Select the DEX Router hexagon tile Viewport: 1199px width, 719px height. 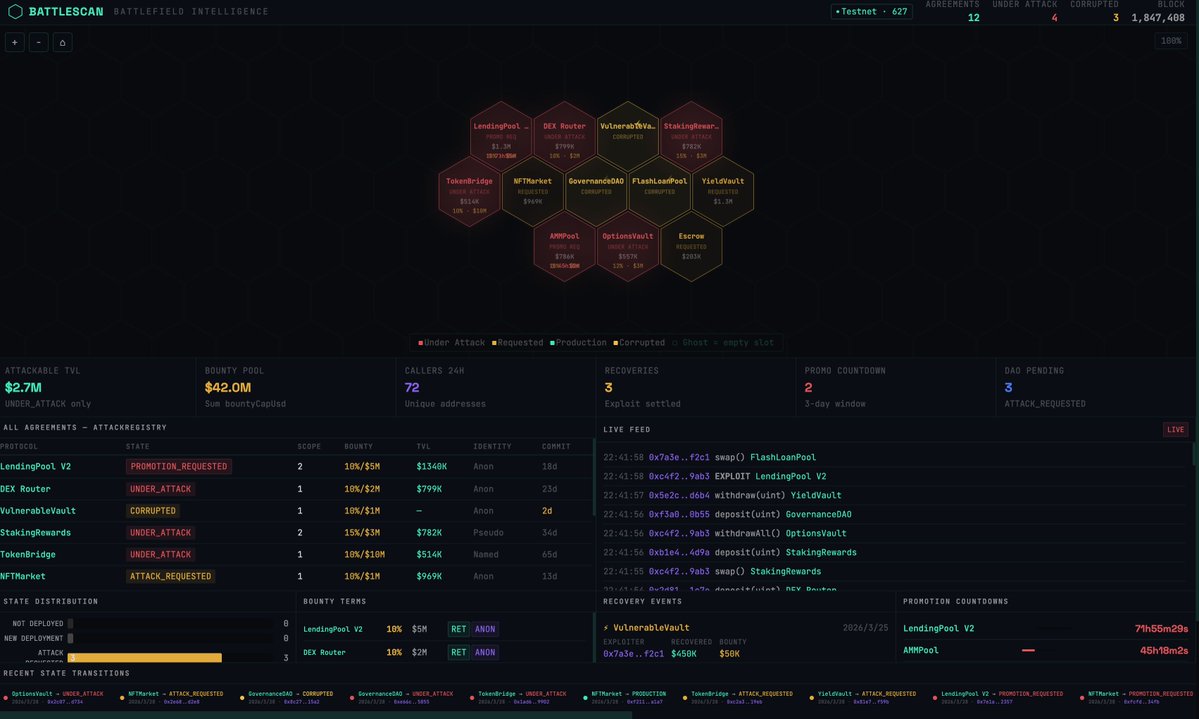[x=564, y=136]
